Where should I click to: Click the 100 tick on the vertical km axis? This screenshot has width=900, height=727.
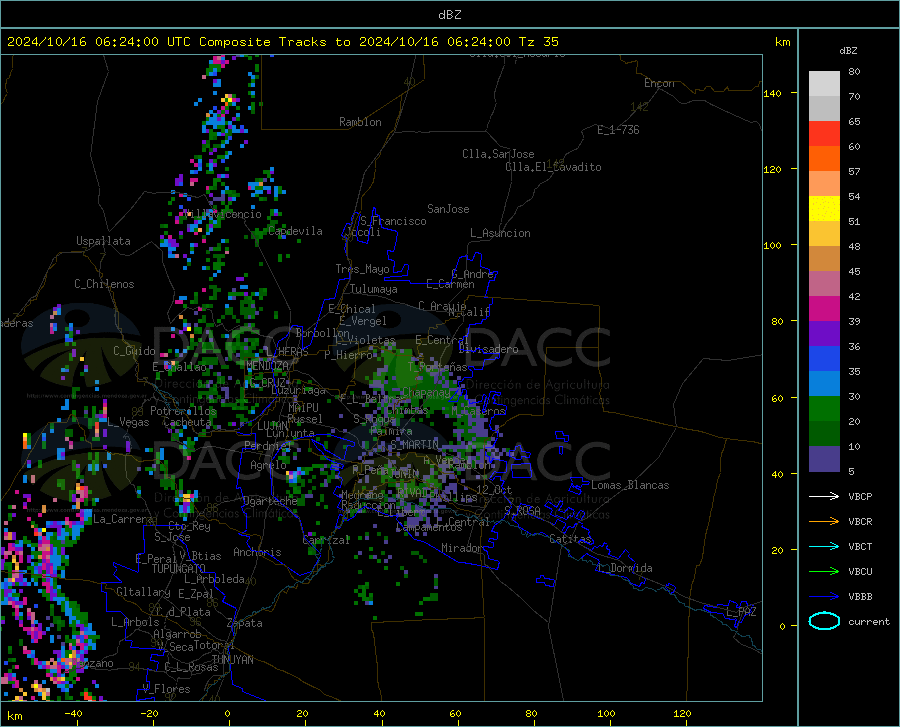tap(772, 245)
